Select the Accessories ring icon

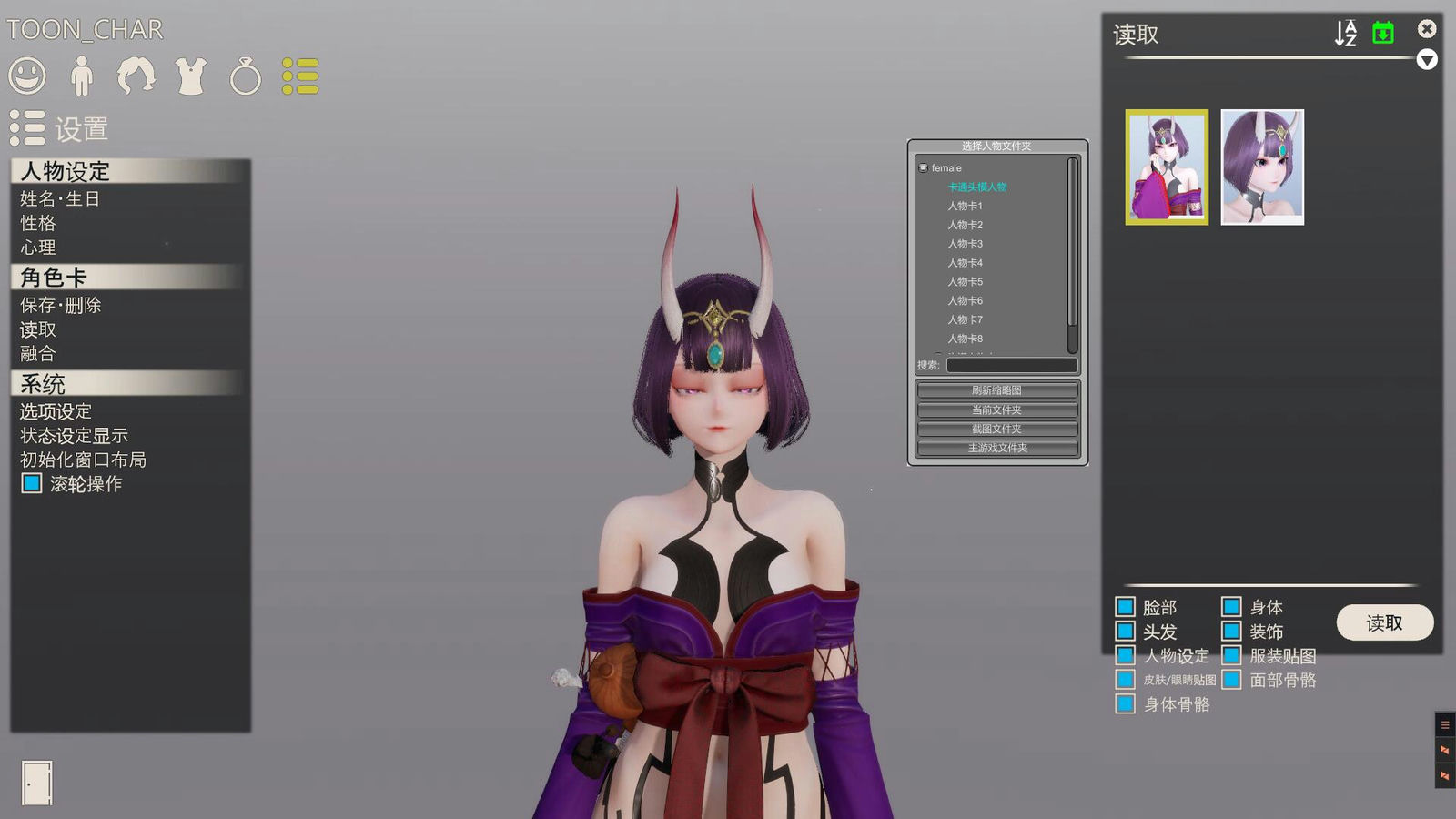pyautogui.click(x=245, y=77)
